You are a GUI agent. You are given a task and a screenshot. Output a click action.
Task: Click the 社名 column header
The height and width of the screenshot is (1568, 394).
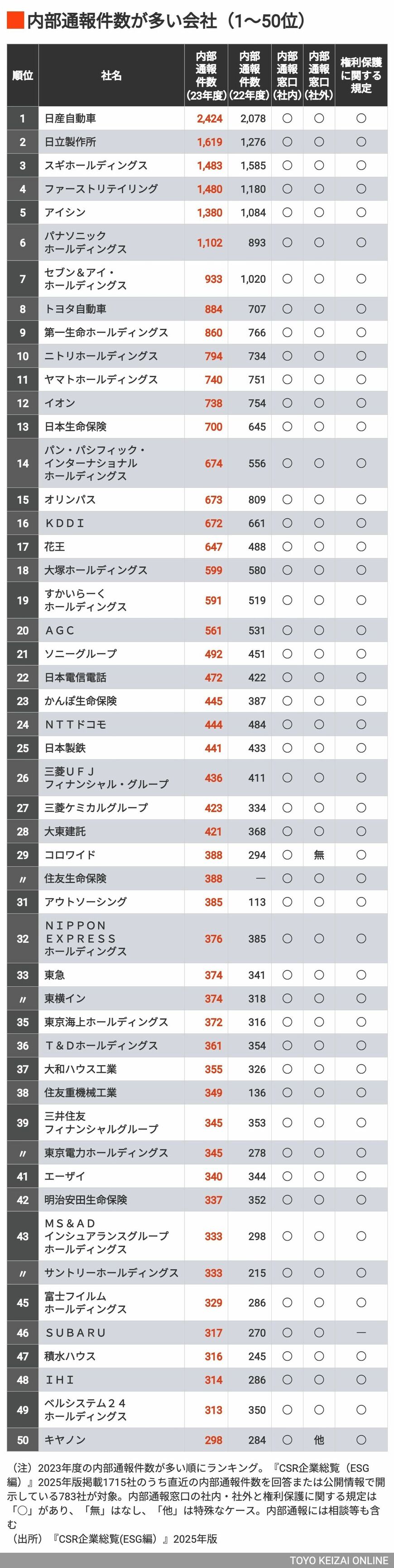click(x=111, y=75)
